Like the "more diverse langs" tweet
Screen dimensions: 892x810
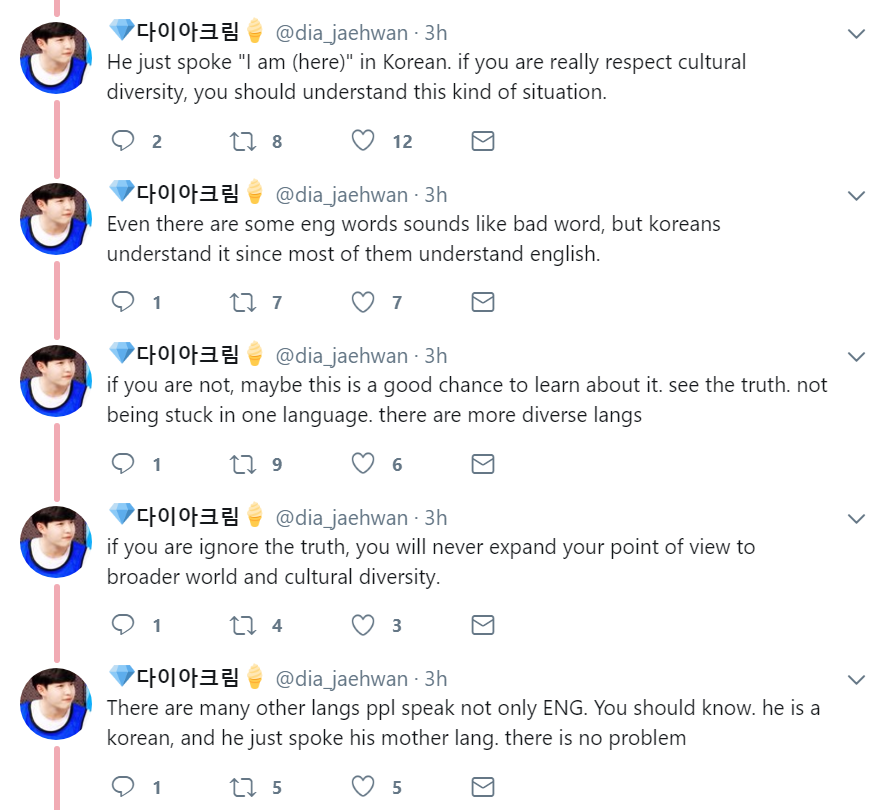(x=363, y=464)
